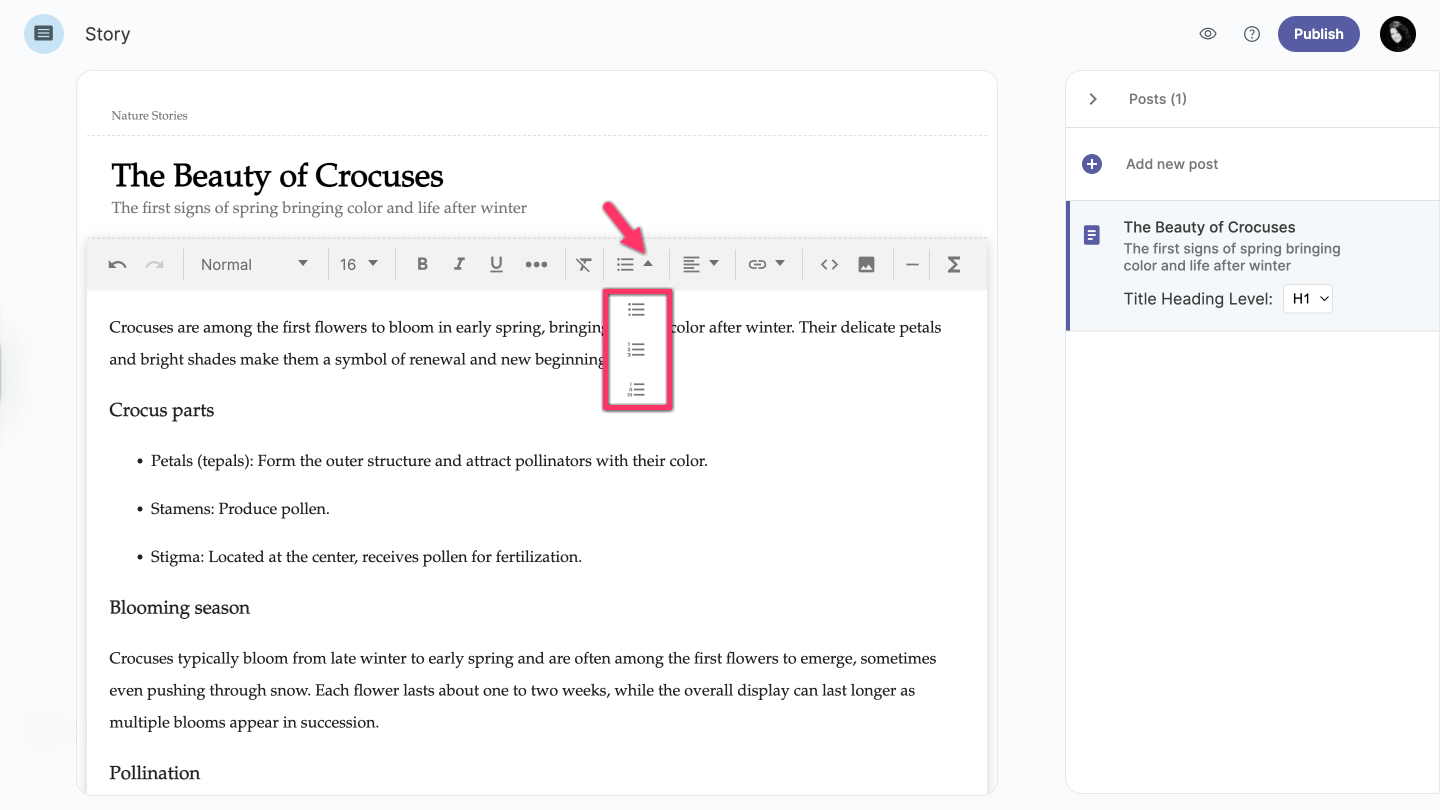This screenshot has width=1440, height=810.
Task: Click the Publish button
Action: click(x=1318, y=34)
